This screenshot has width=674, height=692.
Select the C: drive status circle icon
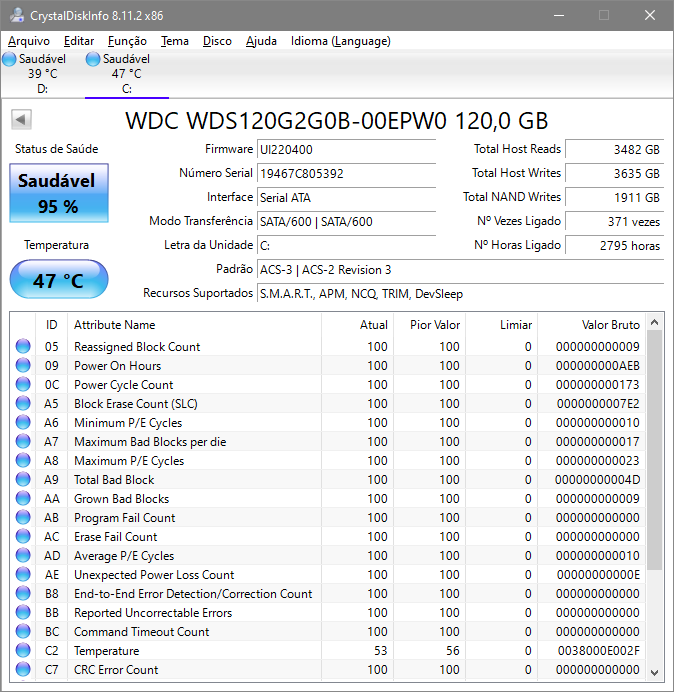(x=93, y=59)
